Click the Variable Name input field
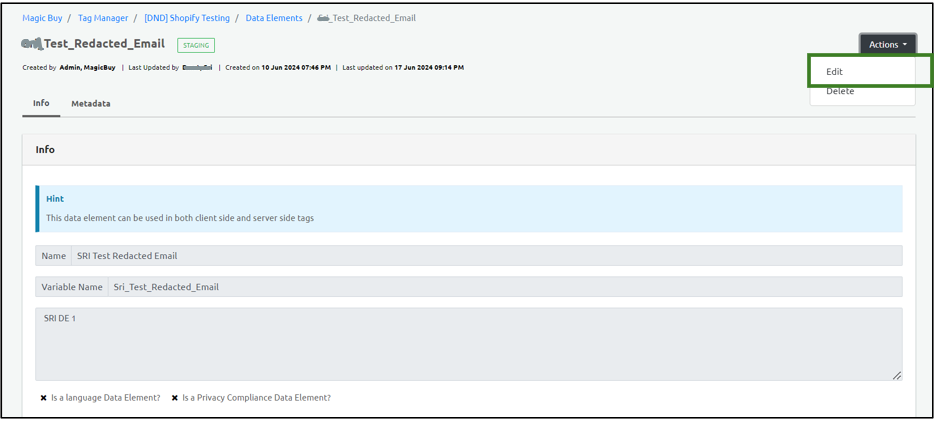 (x=504, y=287)
